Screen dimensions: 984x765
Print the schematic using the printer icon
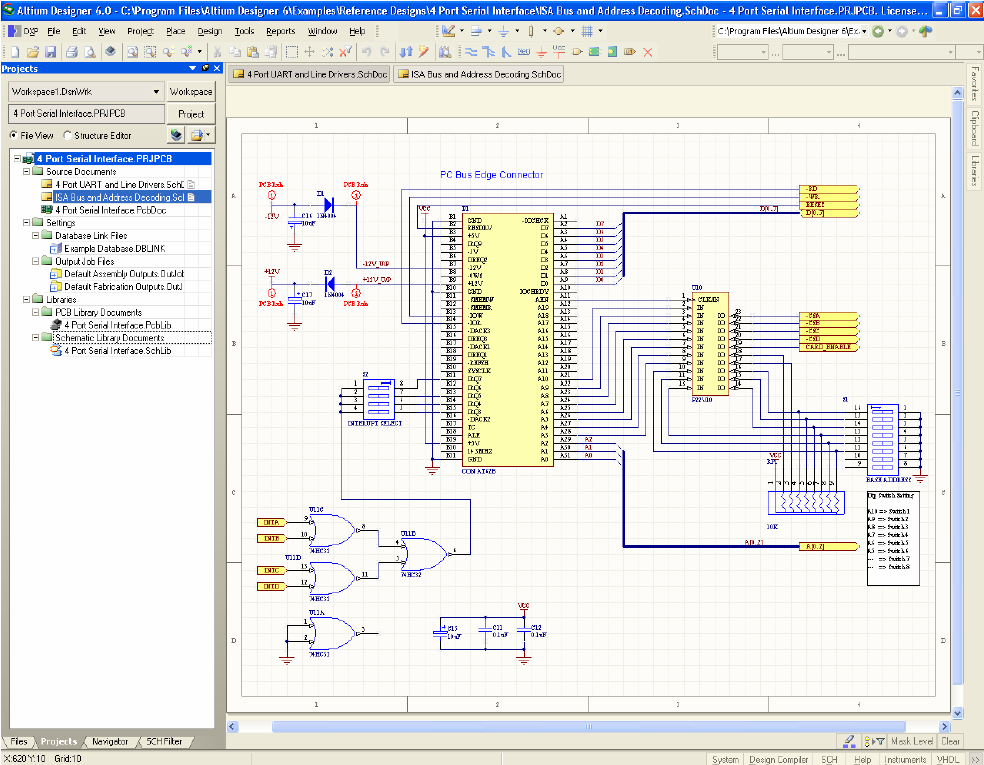click(72, 52)
